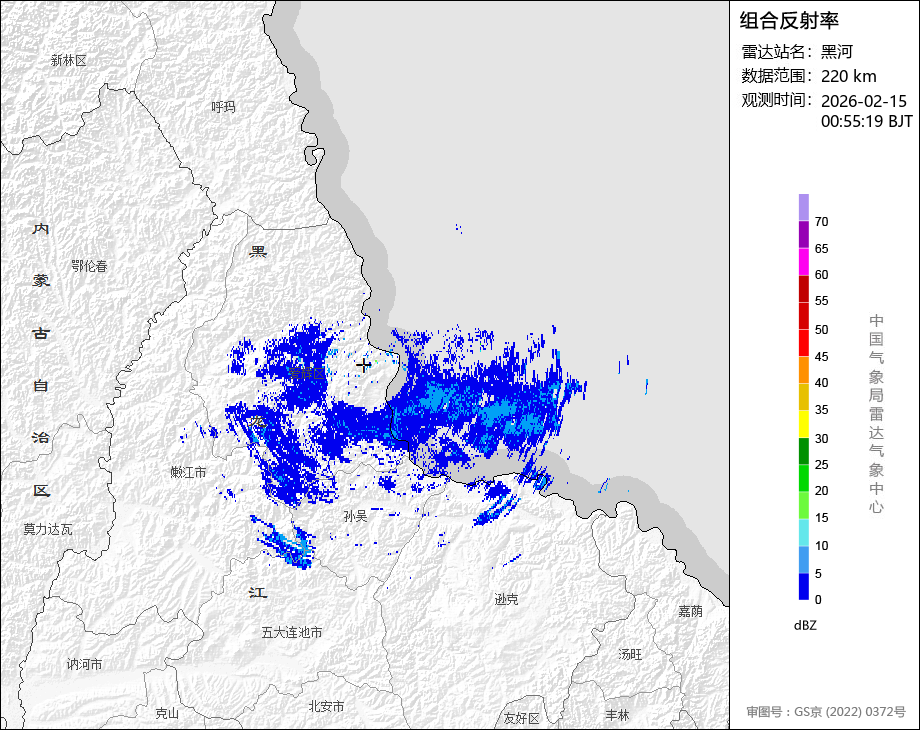Select the 新林区 label

coord(69,60)
